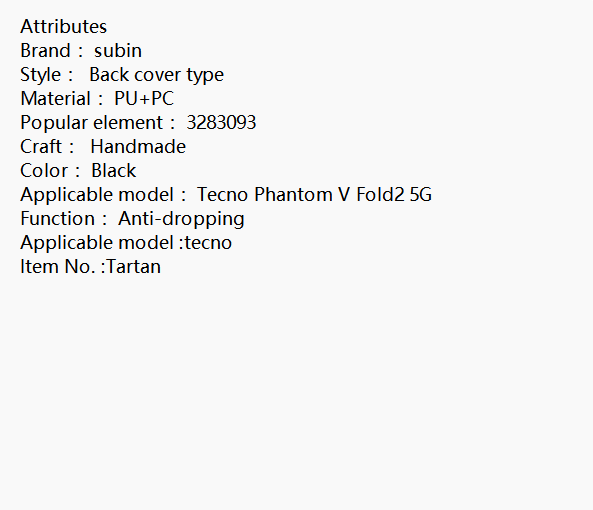Select the Anti-dropping function value

pyautogui.click(x=181, y=219)
